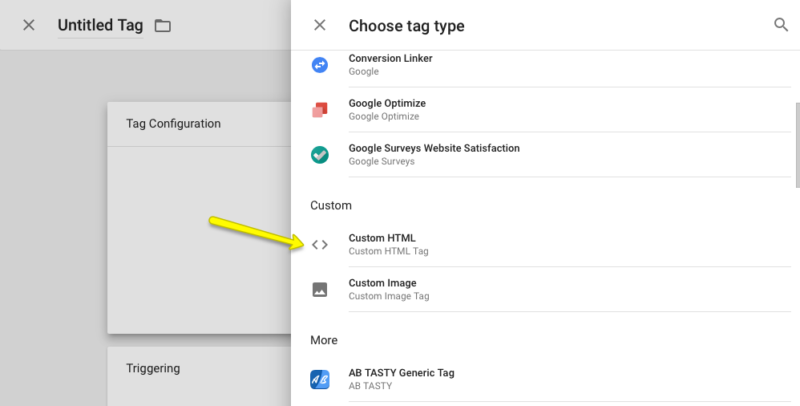Open the Tag Configuration card
The width and height of the screenshot is (800, 406).
199,218
